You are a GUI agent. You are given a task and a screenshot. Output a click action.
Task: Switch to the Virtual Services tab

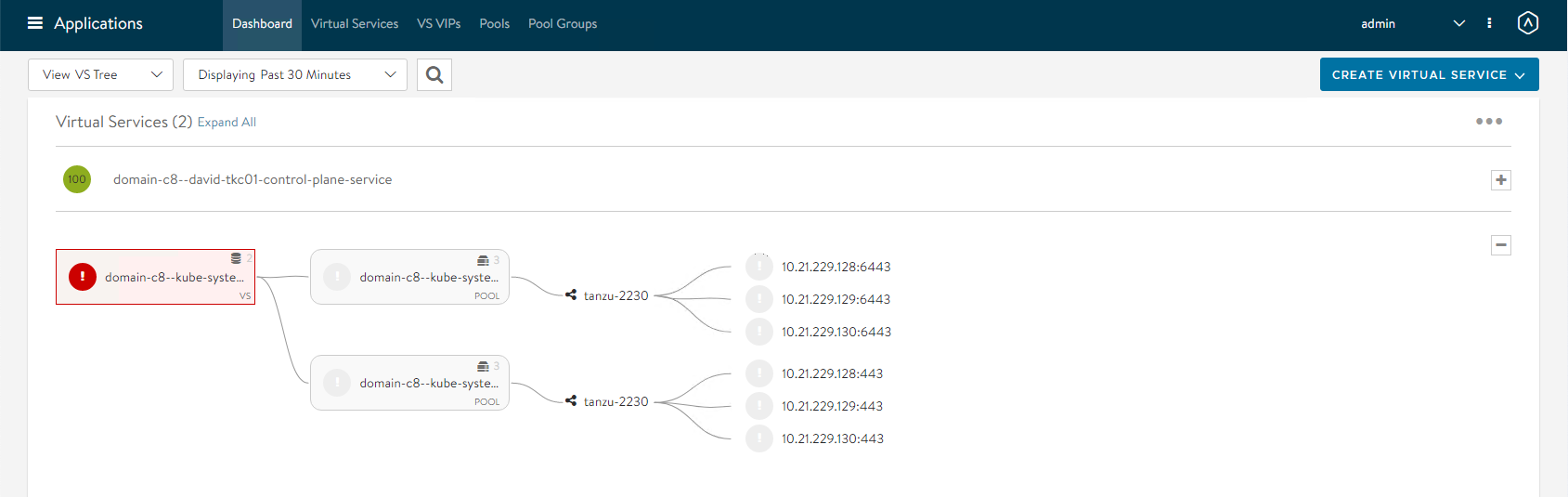pos(355,24)
